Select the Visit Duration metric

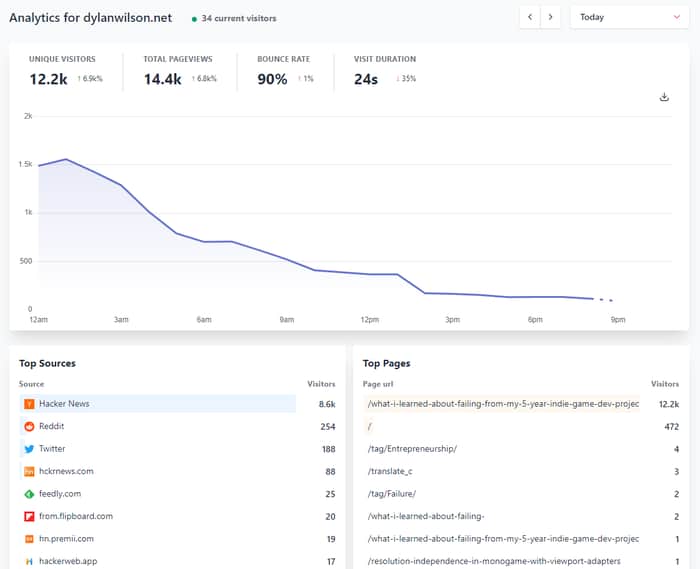[x=385, y=71]
